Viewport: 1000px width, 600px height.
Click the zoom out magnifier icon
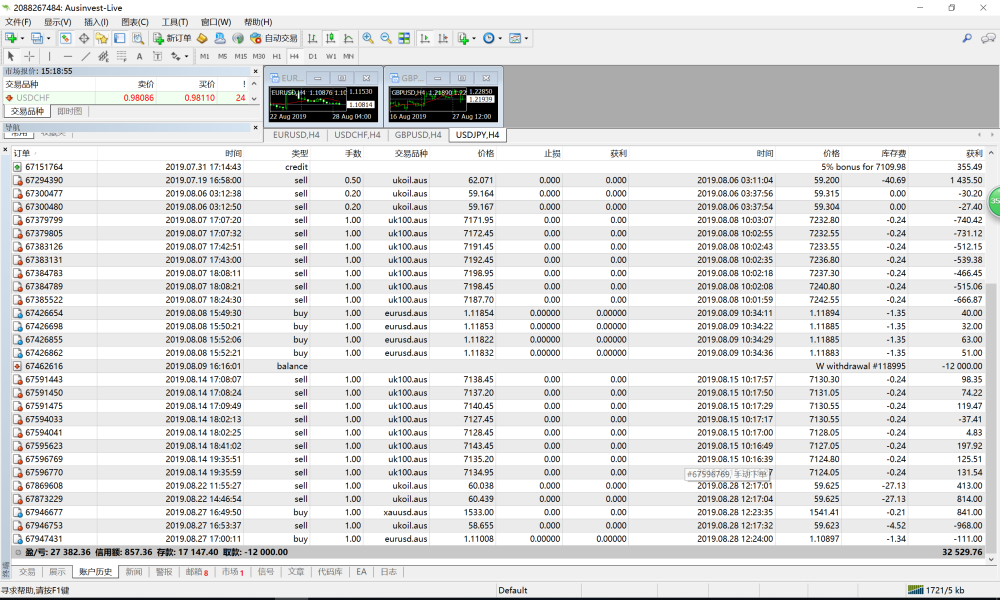(x=385, y=38)
